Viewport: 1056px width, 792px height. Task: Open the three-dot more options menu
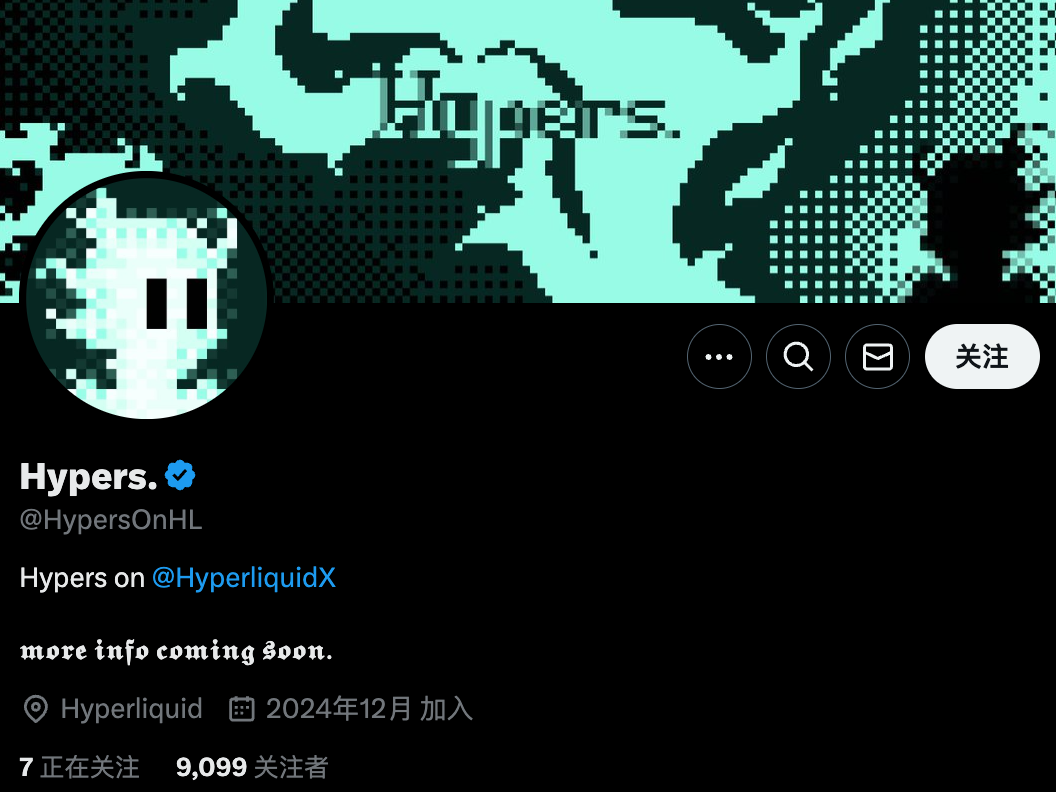(719, 356)
